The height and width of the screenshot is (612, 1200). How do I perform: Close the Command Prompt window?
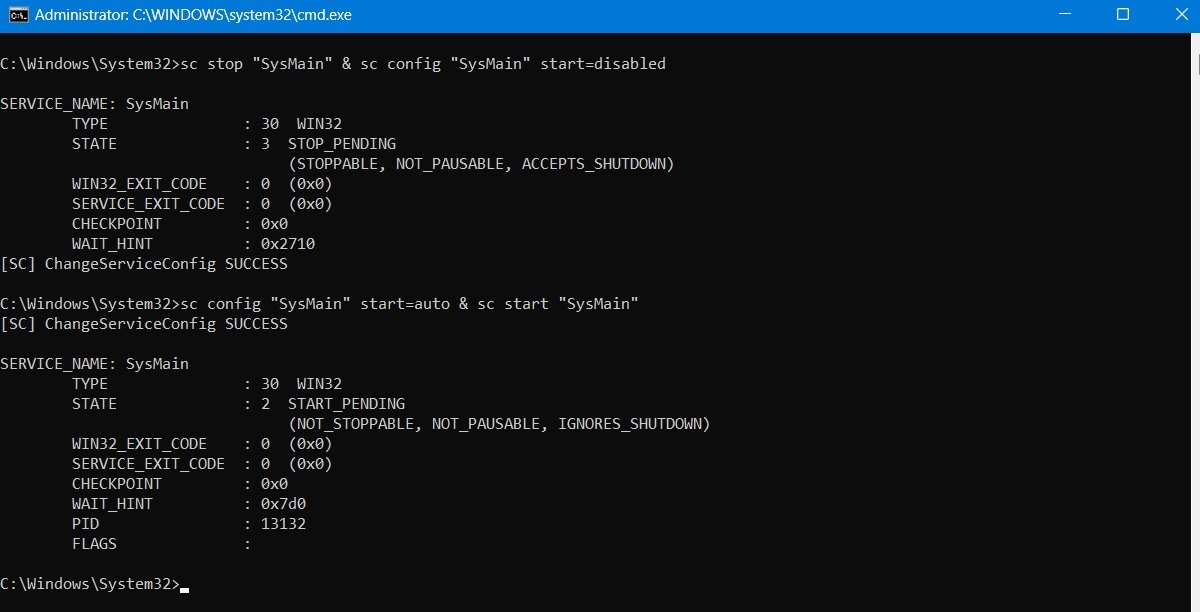coord(1182,15)
